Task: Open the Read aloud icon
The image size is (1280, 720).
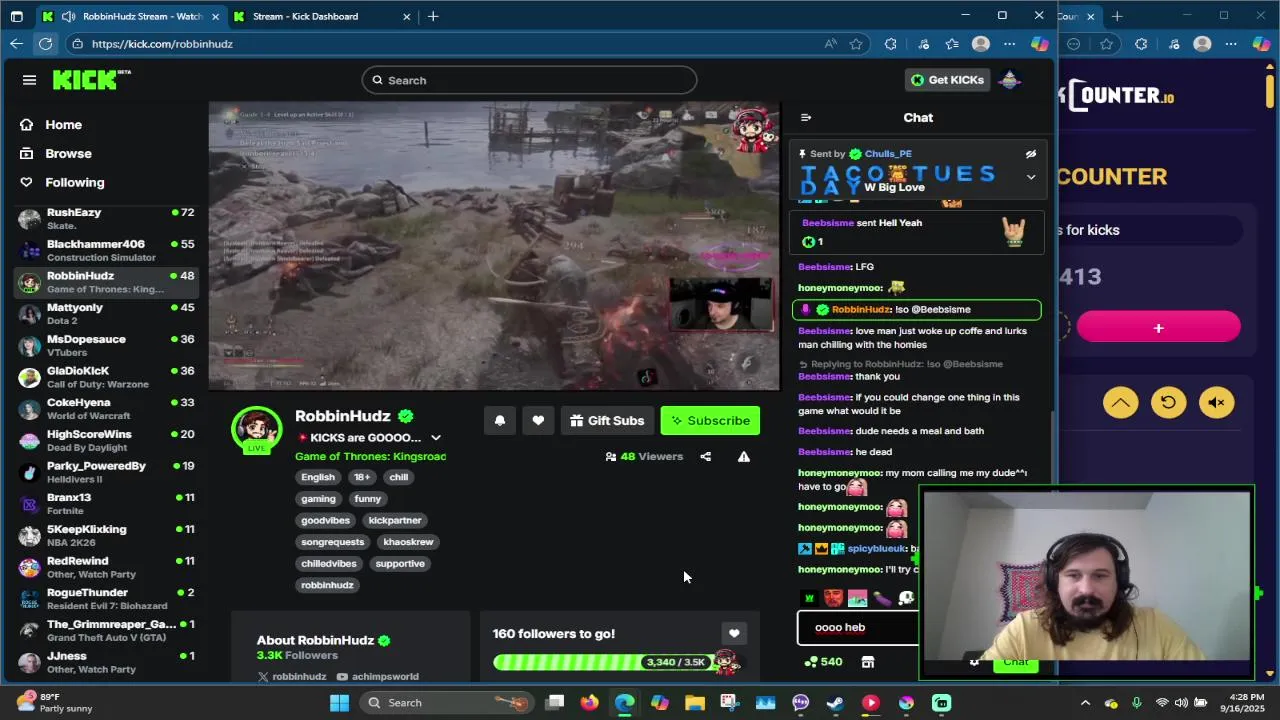Action: pos(830,44)
